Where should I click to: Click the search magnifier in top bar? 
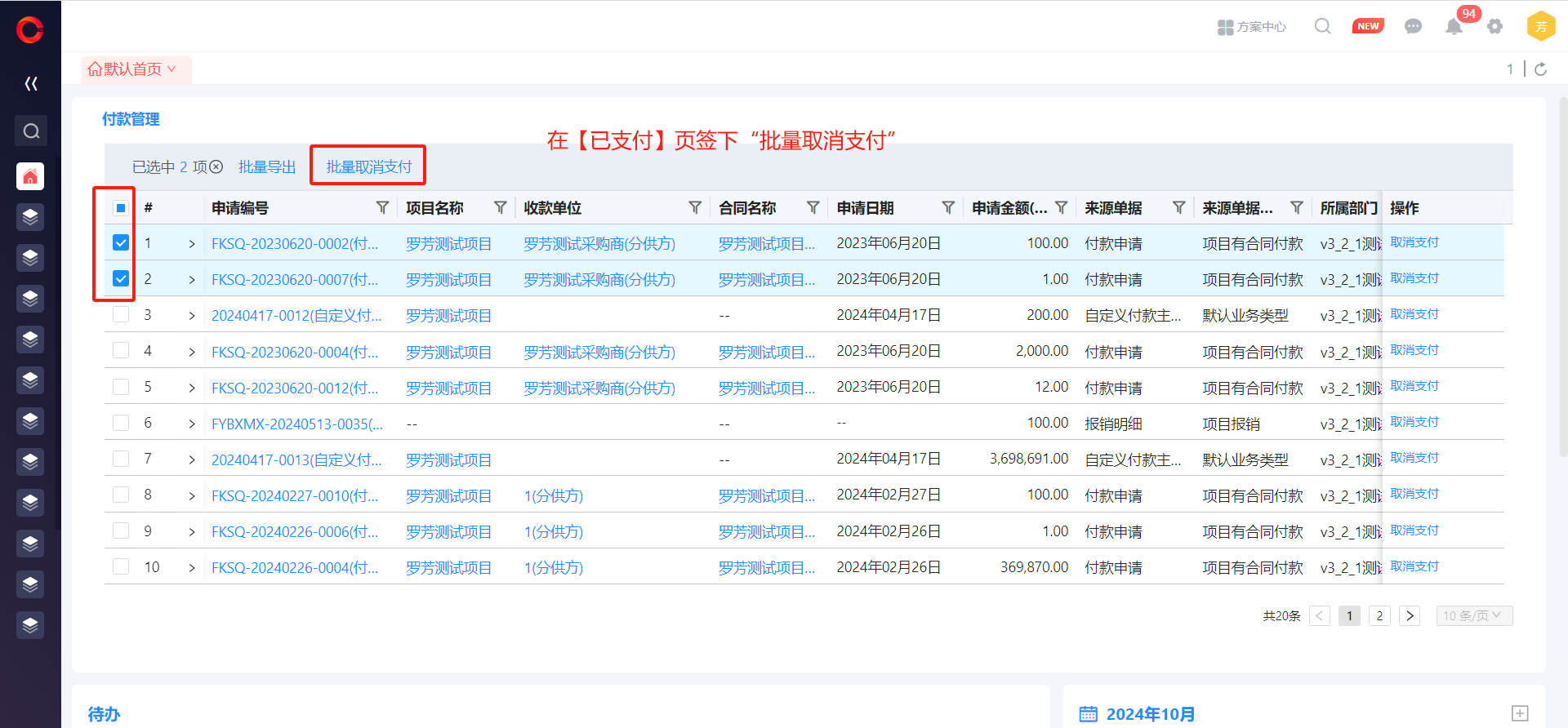coord(1322,26)
